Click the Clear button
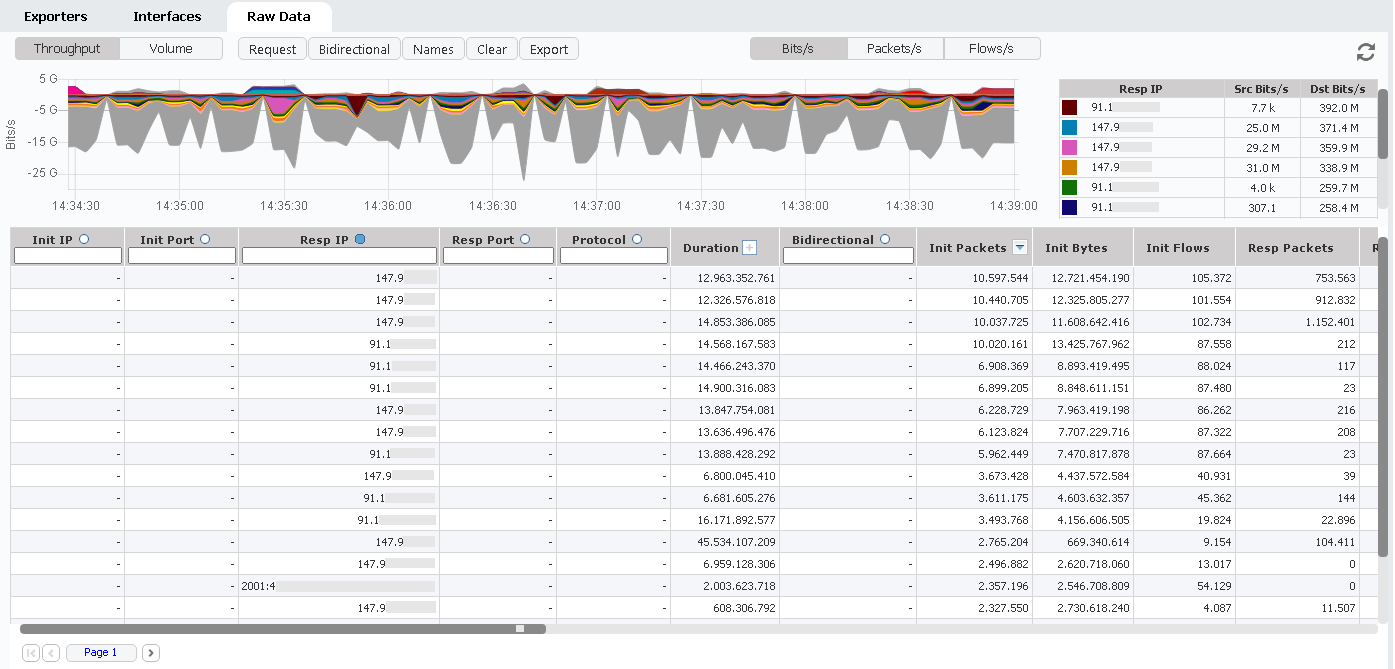The height and width of the screenshot is (669, 1395). [x=491, y=49]
